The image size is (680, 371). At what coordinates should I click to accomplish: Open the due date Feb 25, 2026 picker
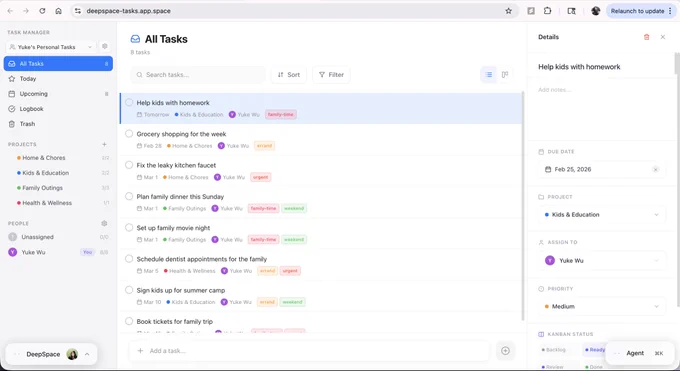(602, 170)
